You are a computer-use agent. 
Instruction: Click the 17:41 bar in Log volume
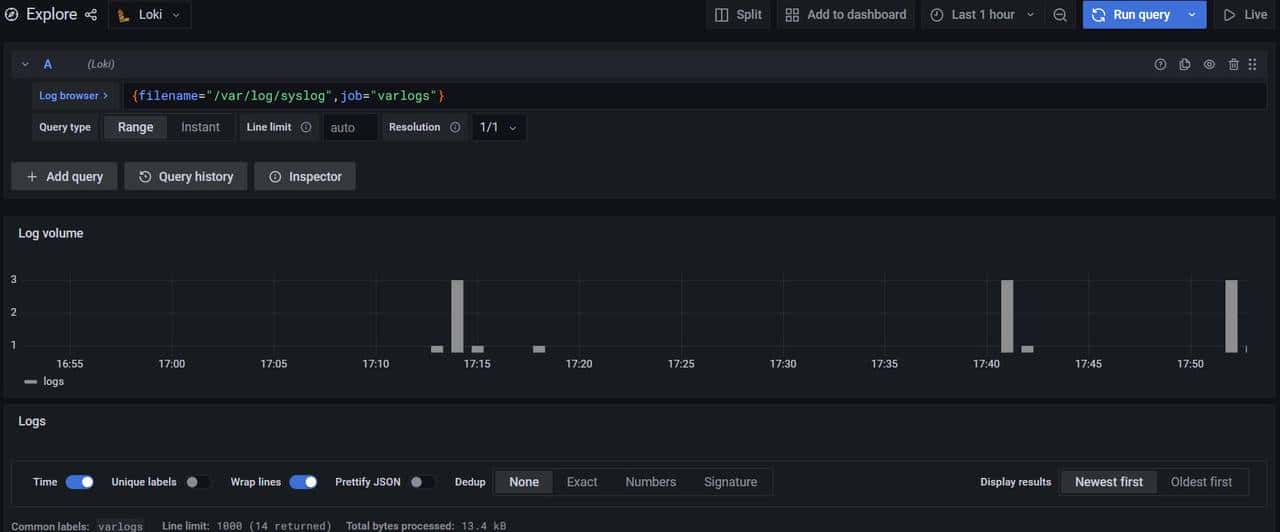[1007, 316]
